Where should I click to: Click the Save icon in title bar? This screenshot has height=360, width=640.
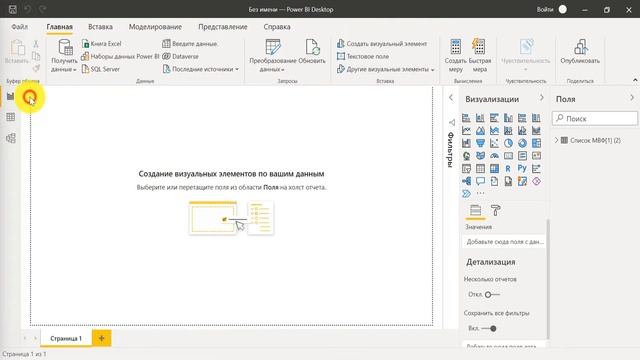point(13,9)
